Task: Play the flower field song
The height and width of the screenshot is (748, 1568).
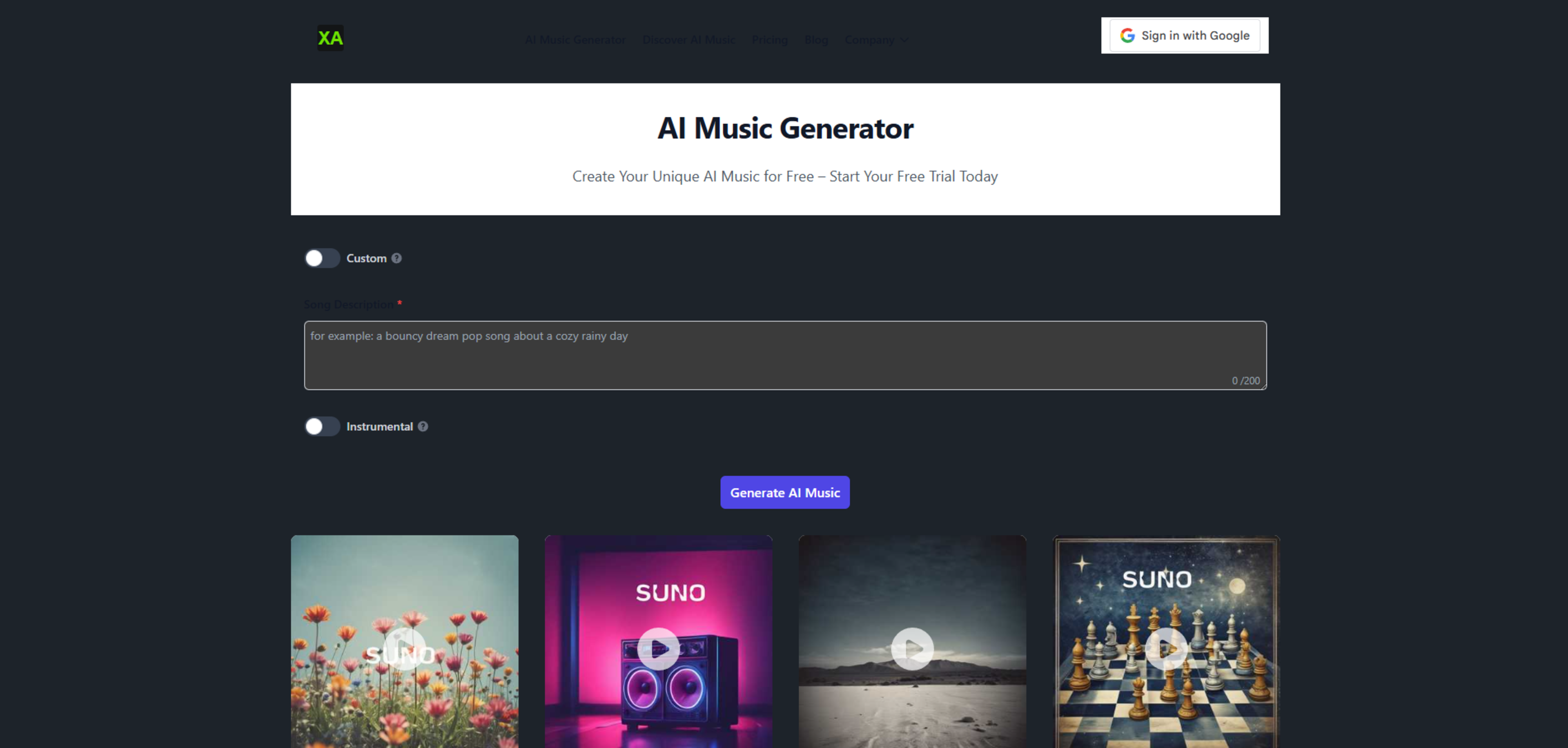Action: tap(404, 648)
